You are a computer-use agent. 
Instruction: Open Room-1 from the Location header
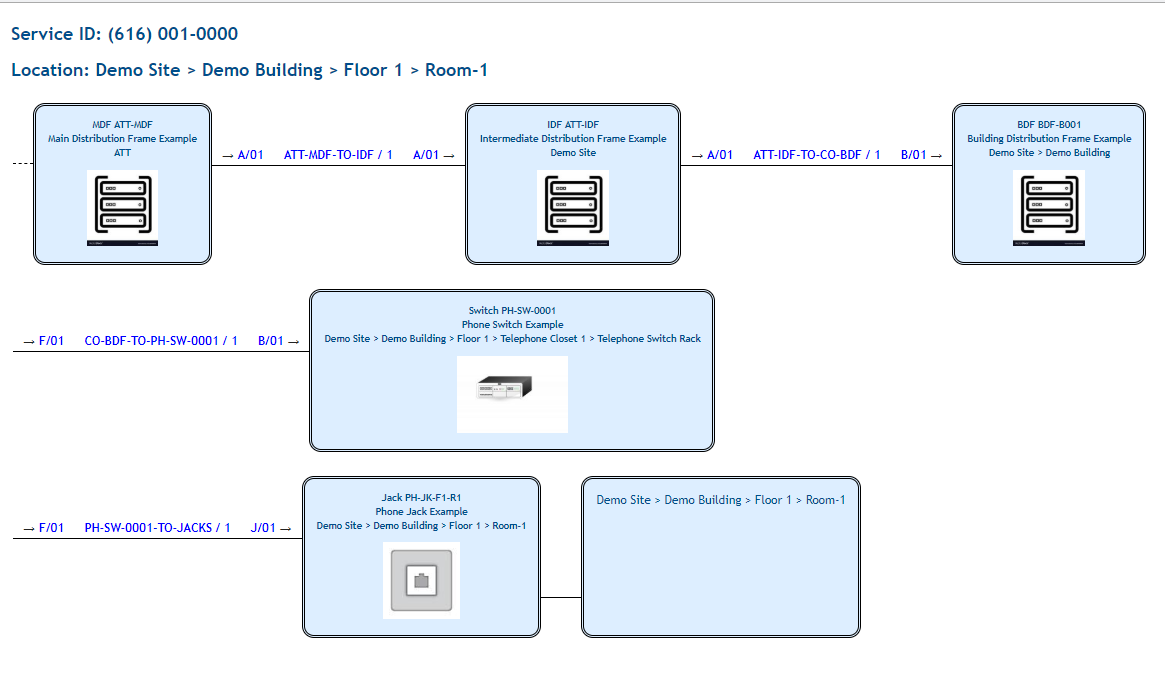pyautogui.click(x=455, y=70)
